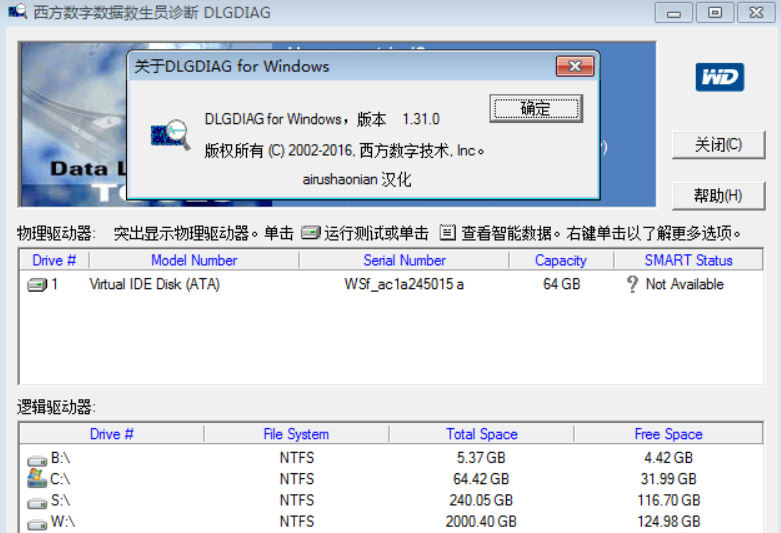The width and height of the screenshot is (781, 533).
Task: Select the B:\ logical drive row label
Action: click(x=61, y=458)
